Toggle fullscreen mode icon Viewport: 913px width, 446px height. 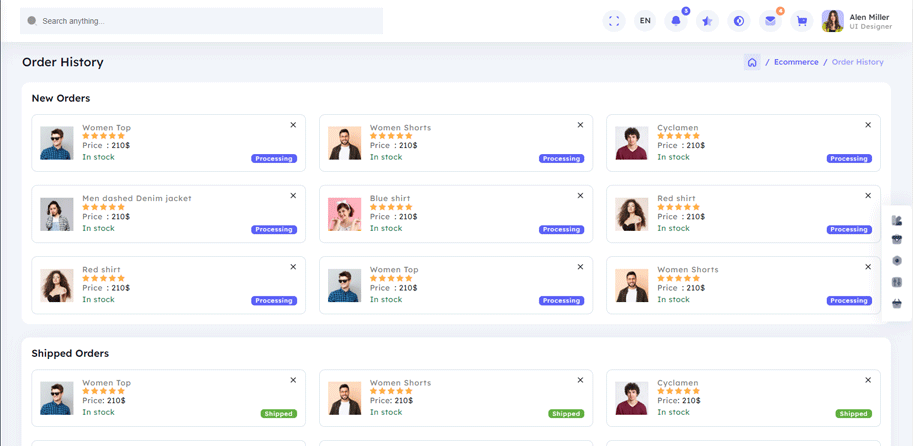(614, 21)
